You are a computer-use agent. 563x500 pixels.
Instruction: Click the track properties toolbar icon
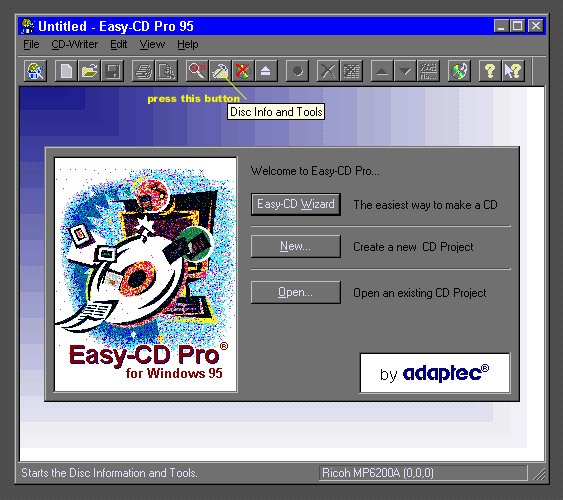pos(428,71)
